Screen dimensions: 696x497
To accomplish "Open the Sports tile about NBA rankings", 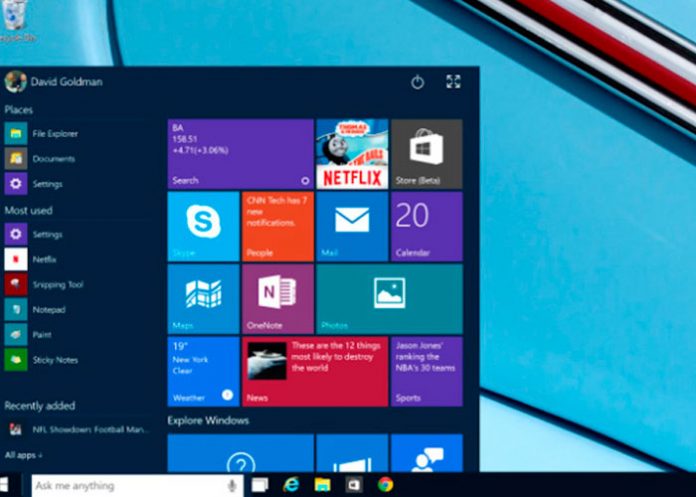I will [x=427, y=371].
